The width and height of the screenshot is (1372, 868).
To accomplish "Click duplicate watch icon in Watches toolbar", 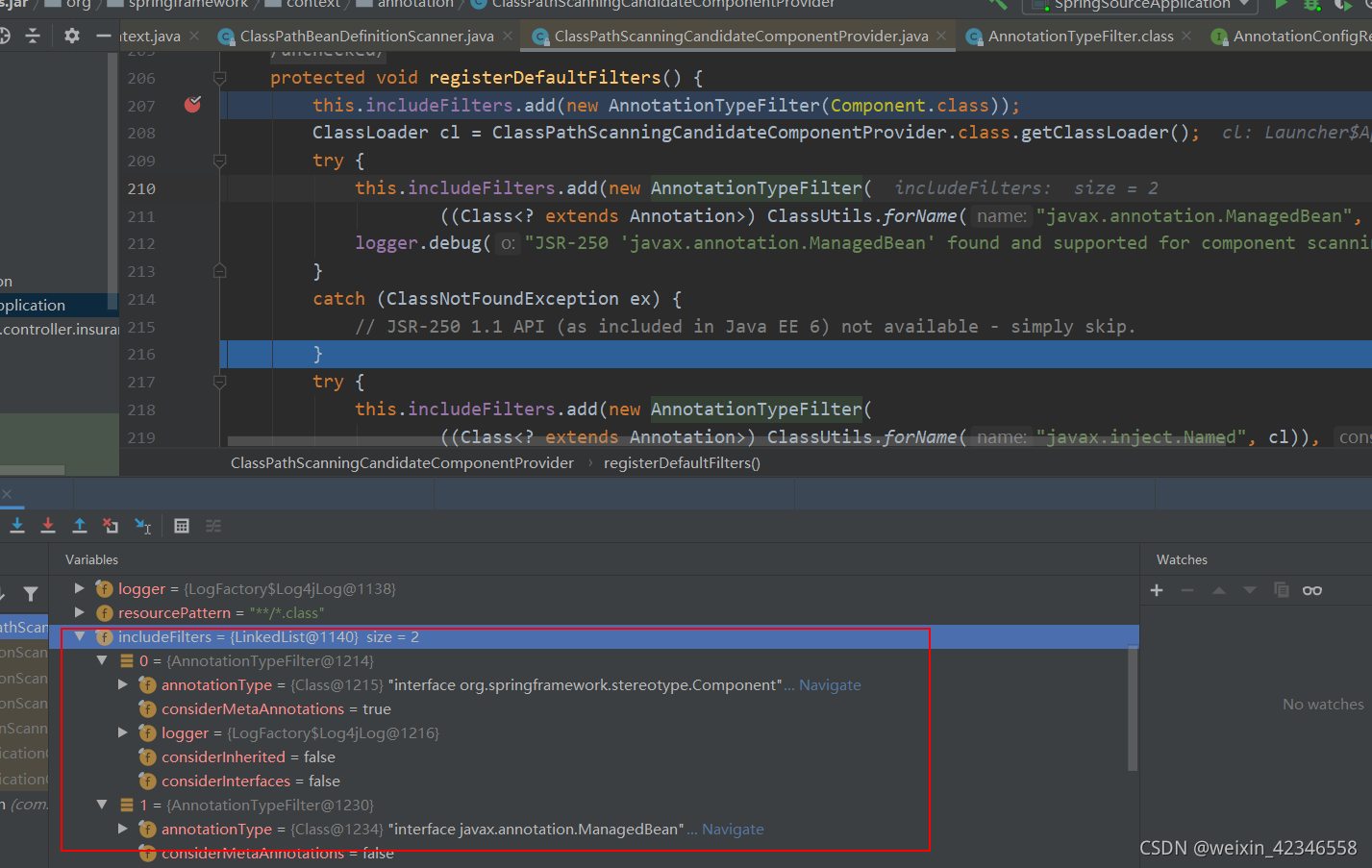I will click(x=1281, y=589).
